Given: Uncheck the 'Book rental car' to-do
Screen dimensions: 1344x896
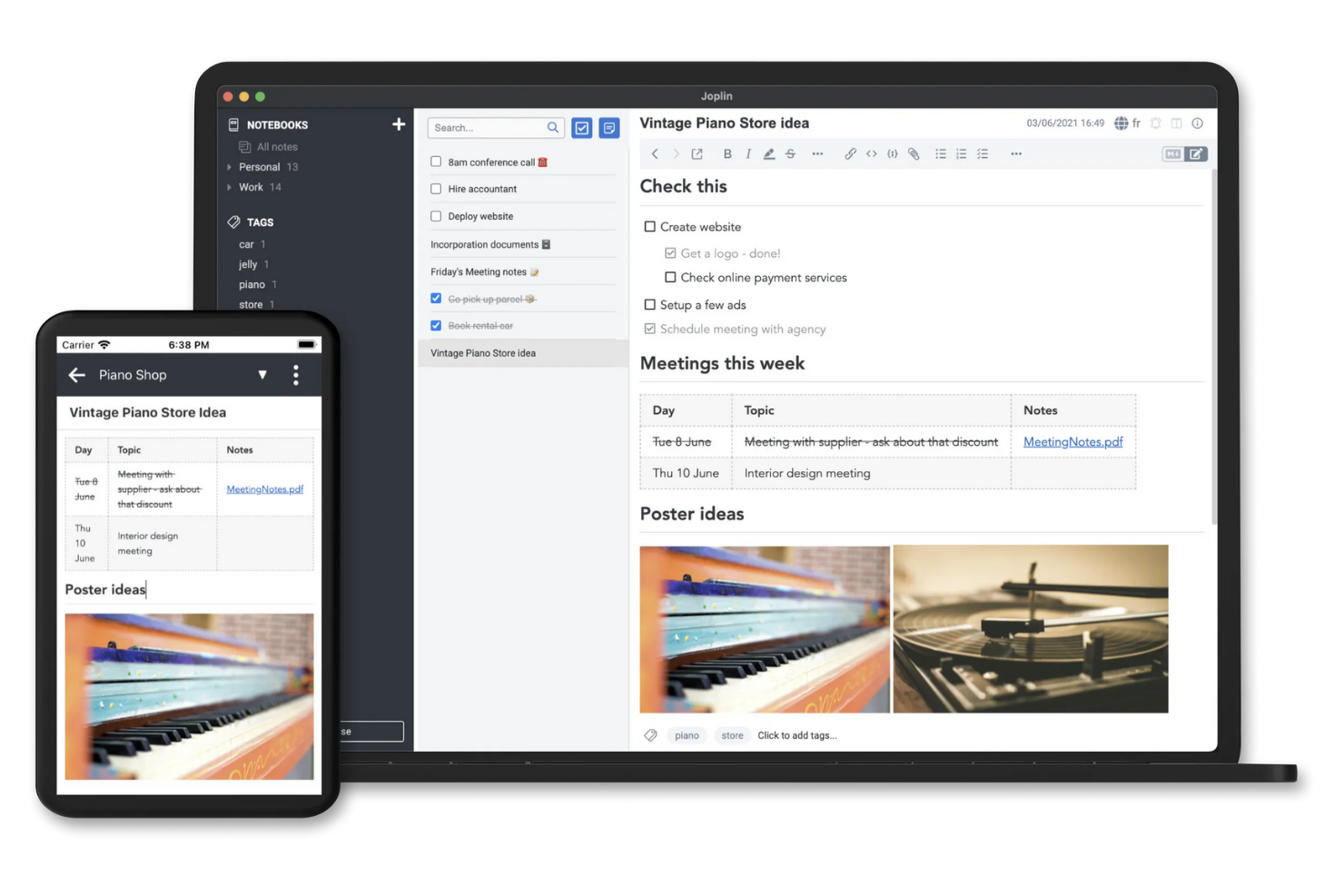Looking at the screenshot, I should coord(436,325).
